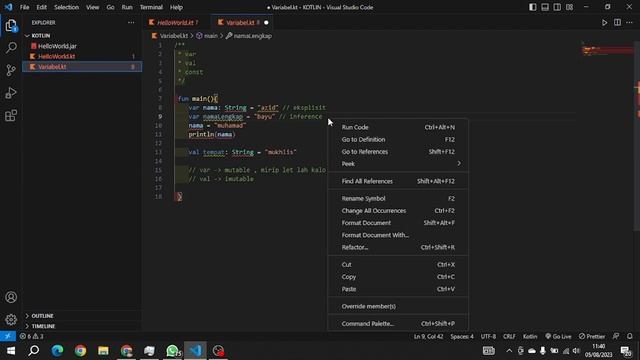Switch to the HelloWorld.kt editor tab
The width and height of the screenshot is (640, 360).
click(177, 22)
